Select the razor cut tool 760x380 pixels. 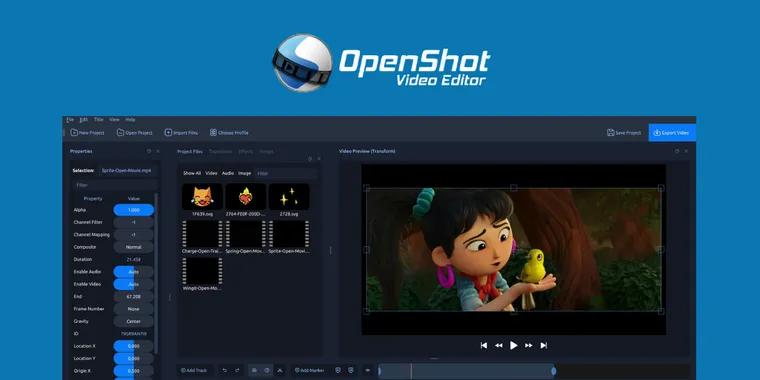[280, 370]
